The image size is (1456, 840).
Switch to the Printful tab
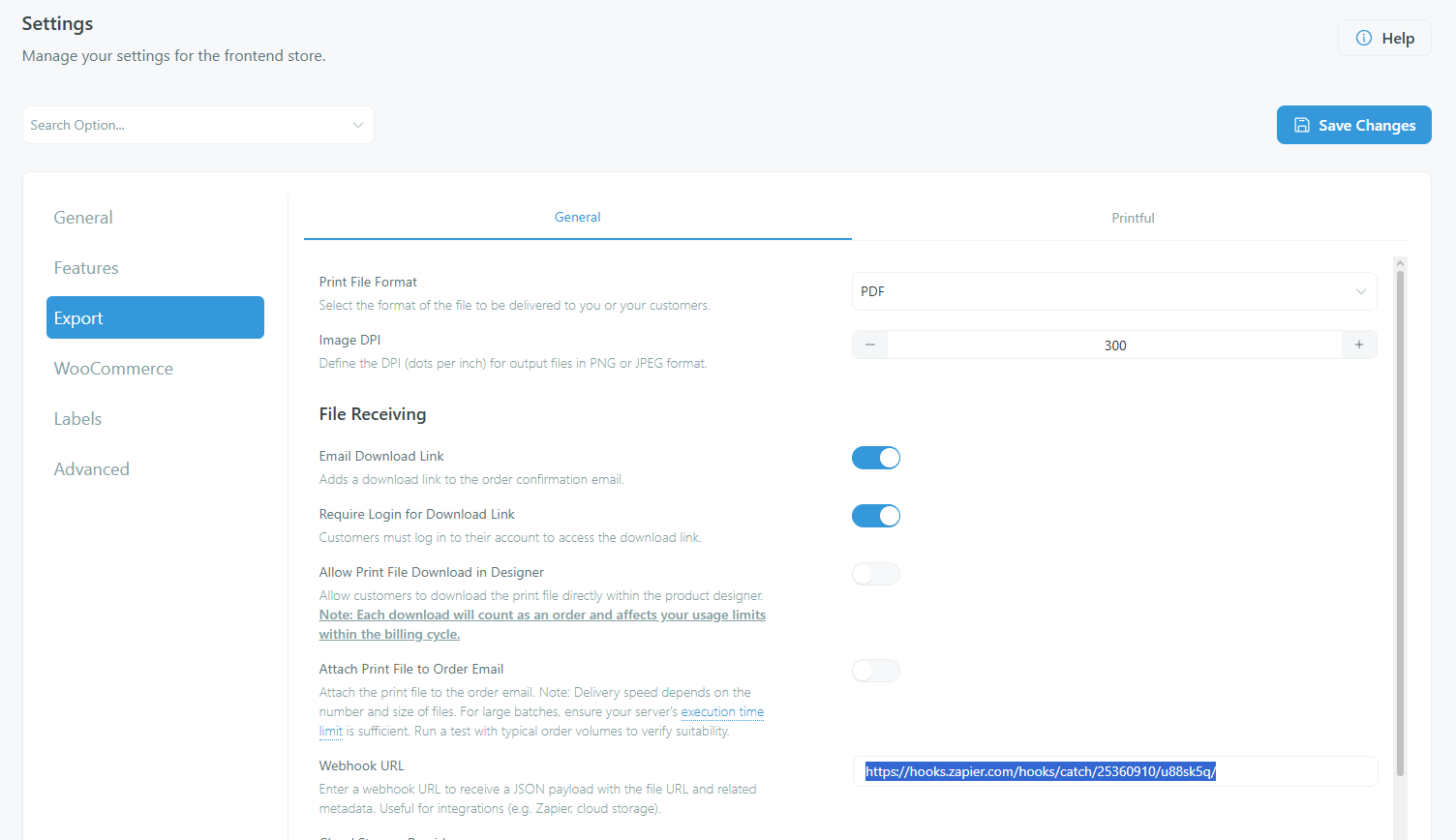pyautogui.click(x=1133, y=218)
